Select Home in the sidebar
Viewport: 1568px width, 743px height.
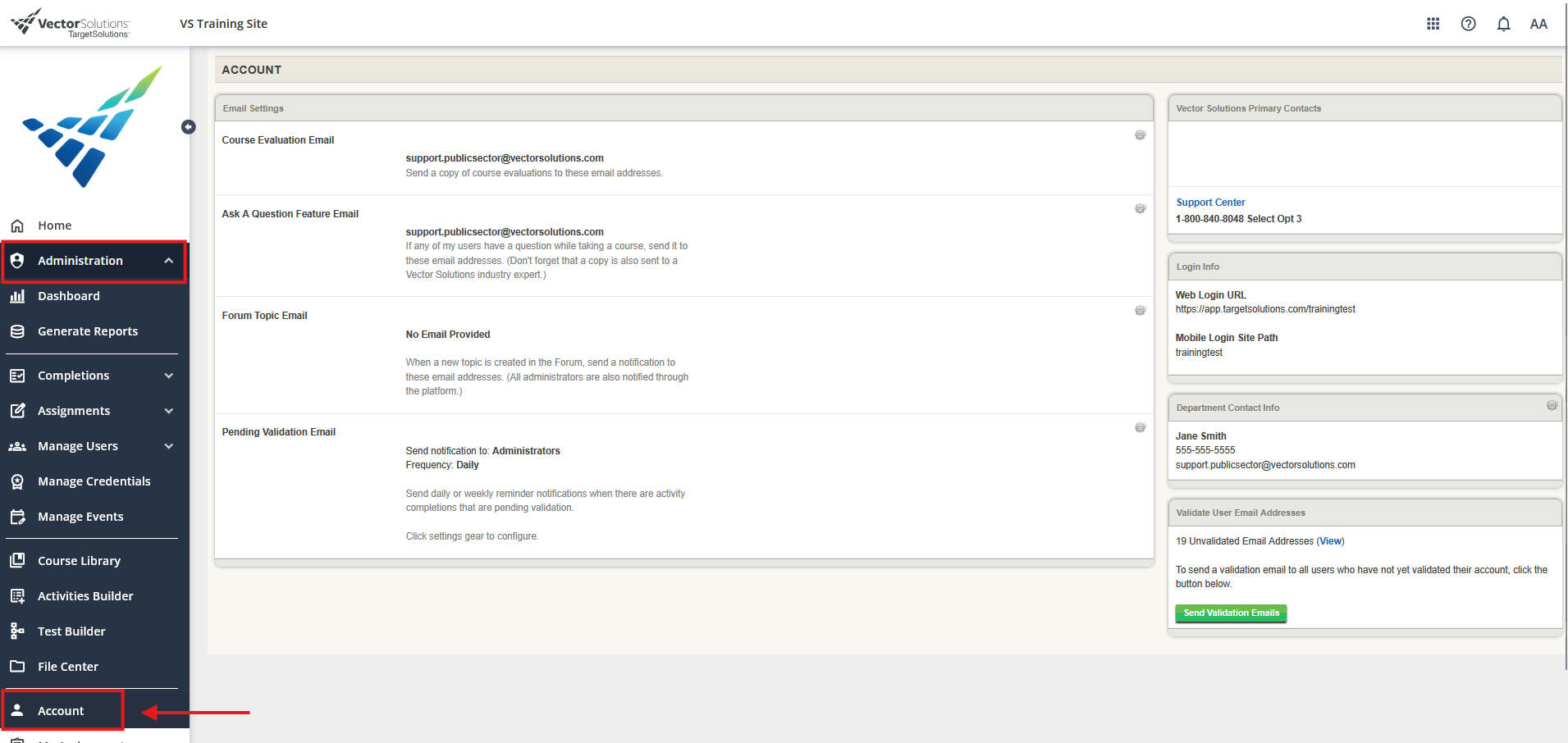pyautogui.click(x=54, y=225)
